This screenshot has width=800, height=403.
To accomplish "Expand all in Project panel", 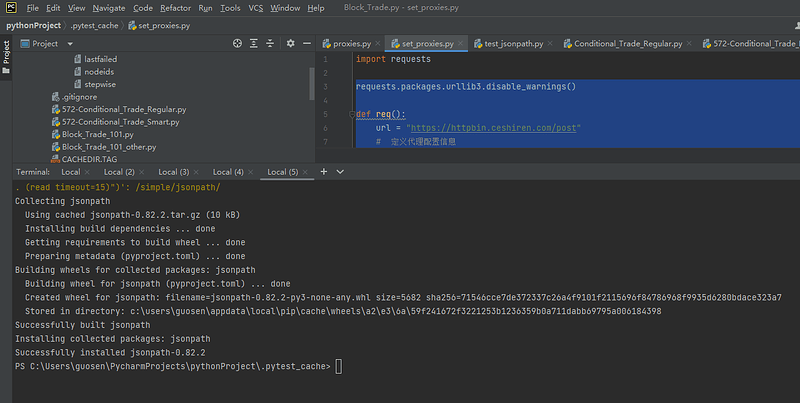I will point(254,43).
